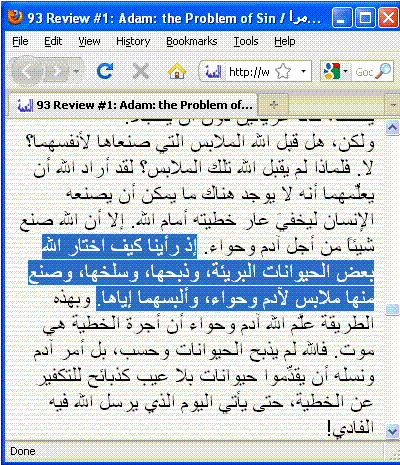
Task: Open a new tab with plus button
Action: [x=274, y=105]
